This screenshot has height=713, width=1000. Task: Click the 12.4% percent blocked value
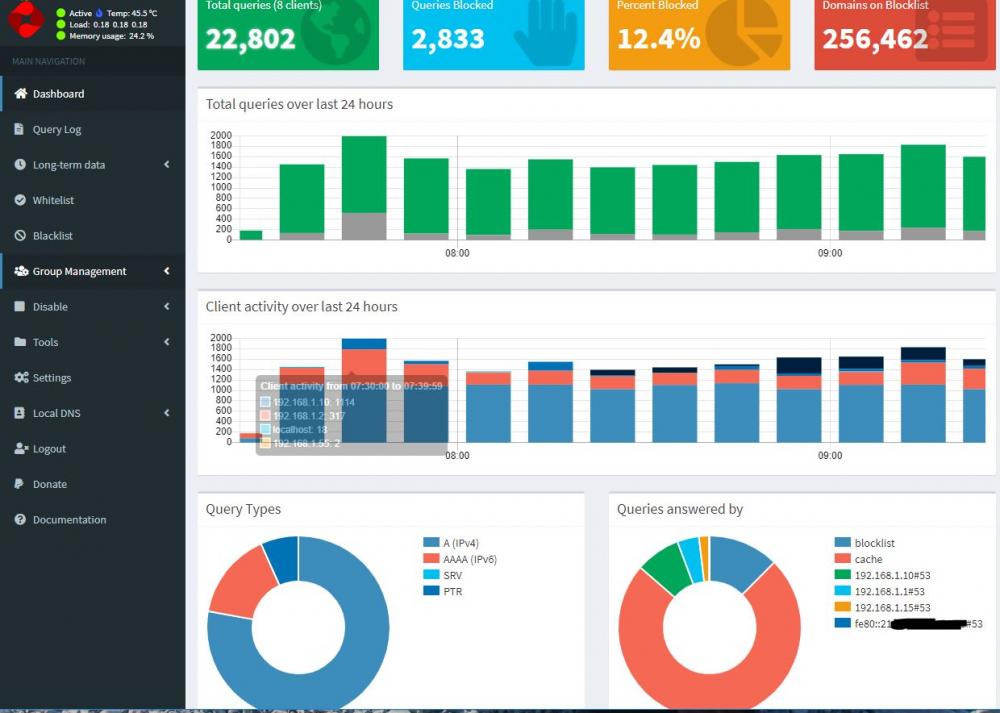coord(659,39)
